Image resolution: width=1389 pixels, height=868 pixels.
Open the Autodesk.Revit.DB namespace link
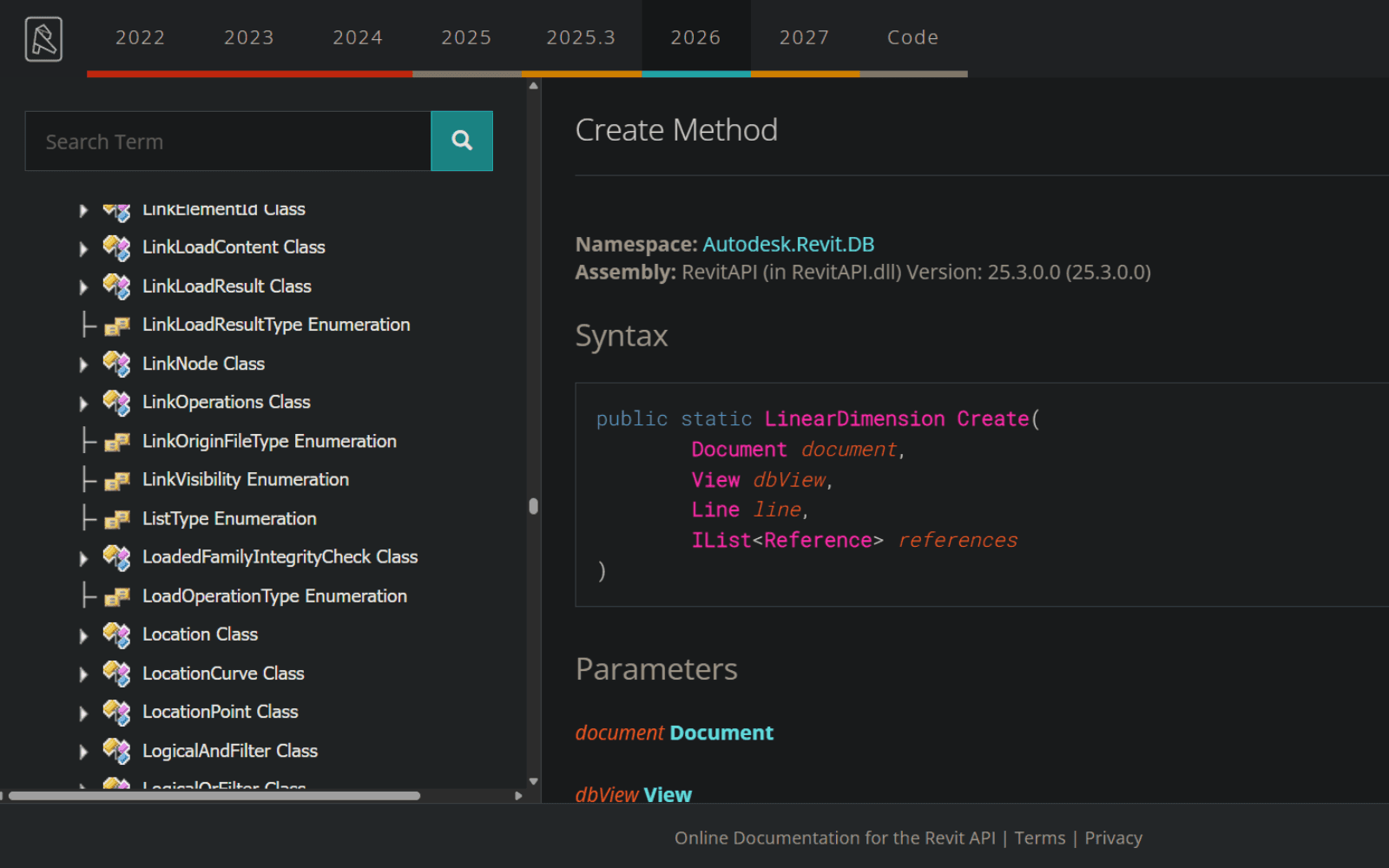click(788, 245)
